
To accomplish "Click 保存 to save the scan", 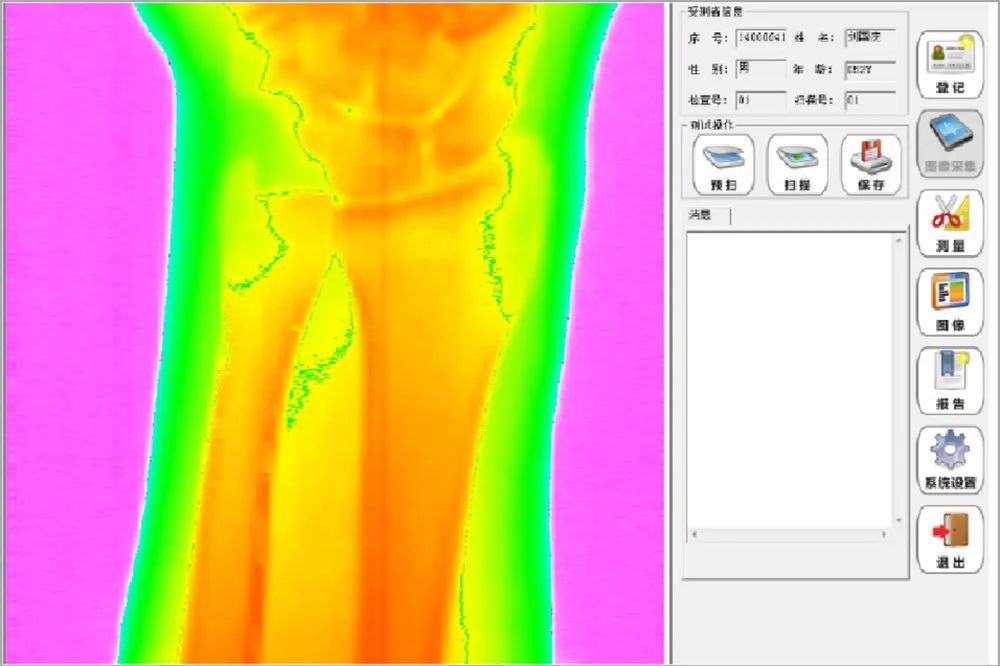I will [871, 165].
